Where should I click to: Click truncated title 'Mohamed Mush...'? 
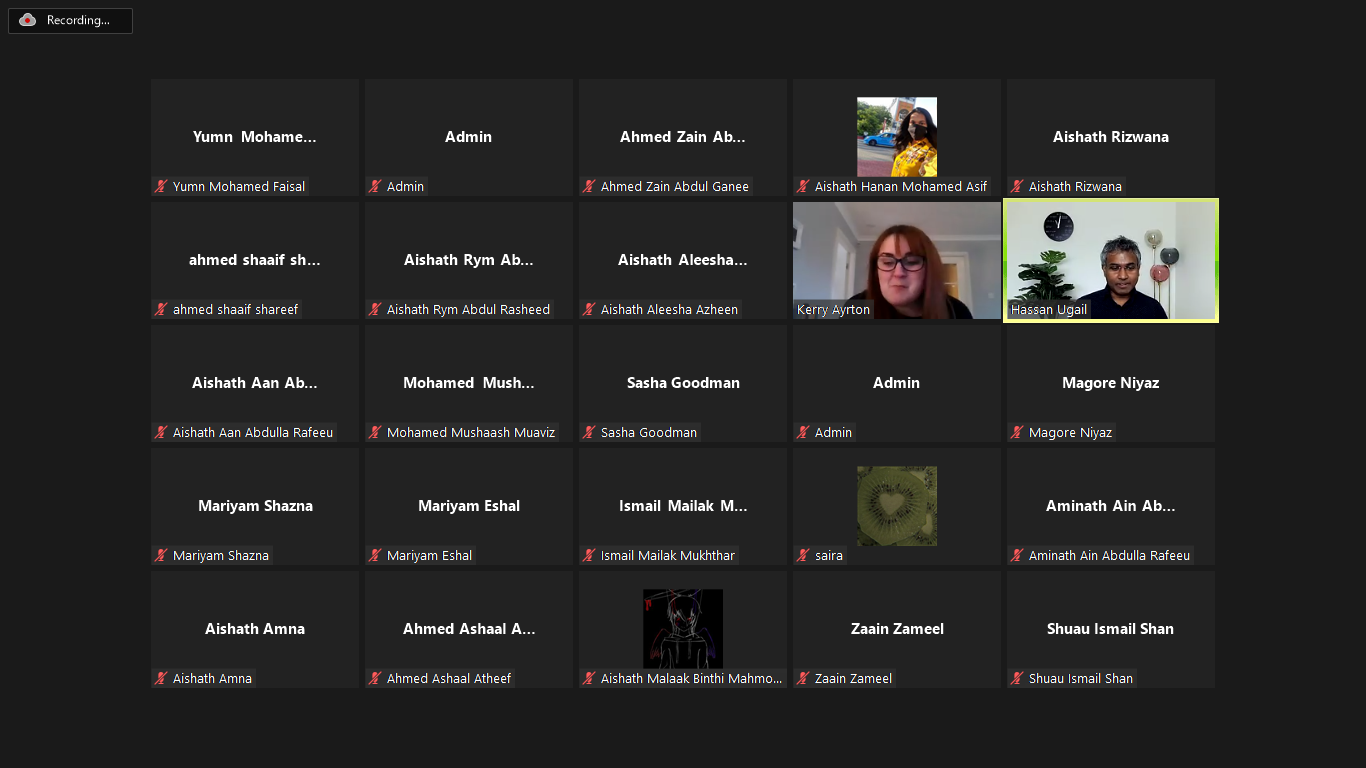(x=469, y=383)
